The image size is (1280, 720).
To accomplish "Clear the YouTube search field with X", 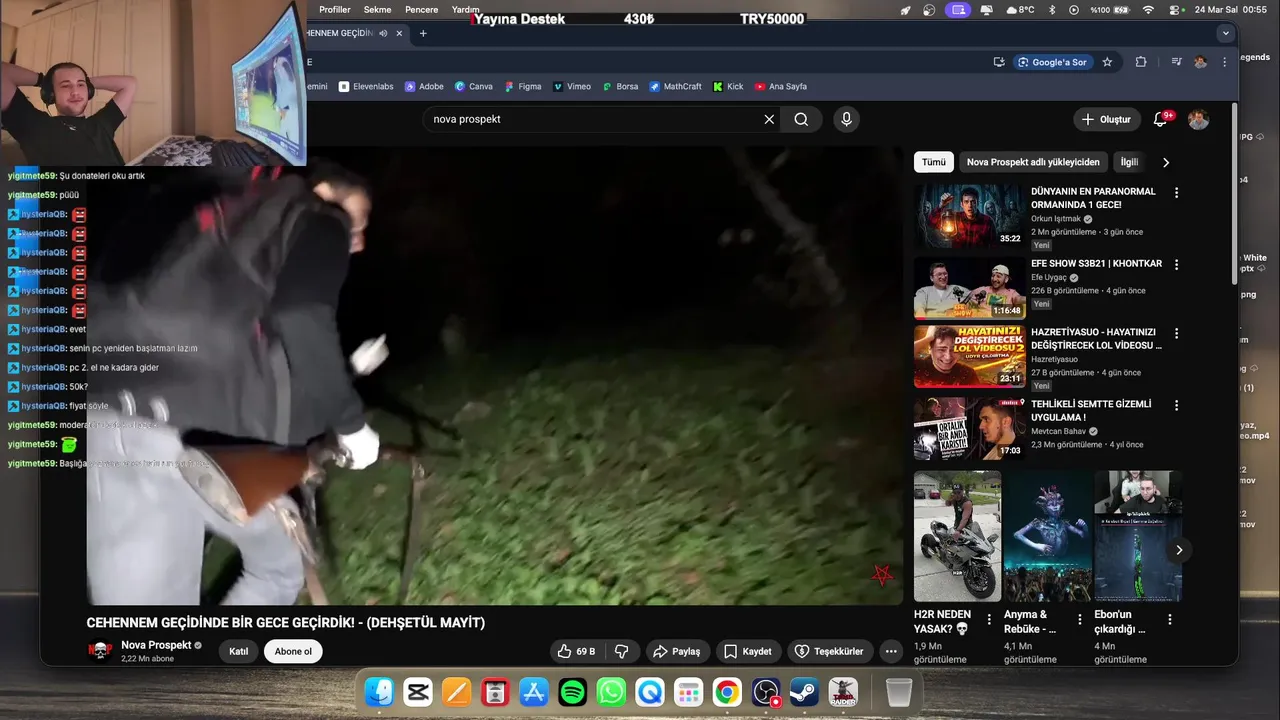I will coord(769,119).
